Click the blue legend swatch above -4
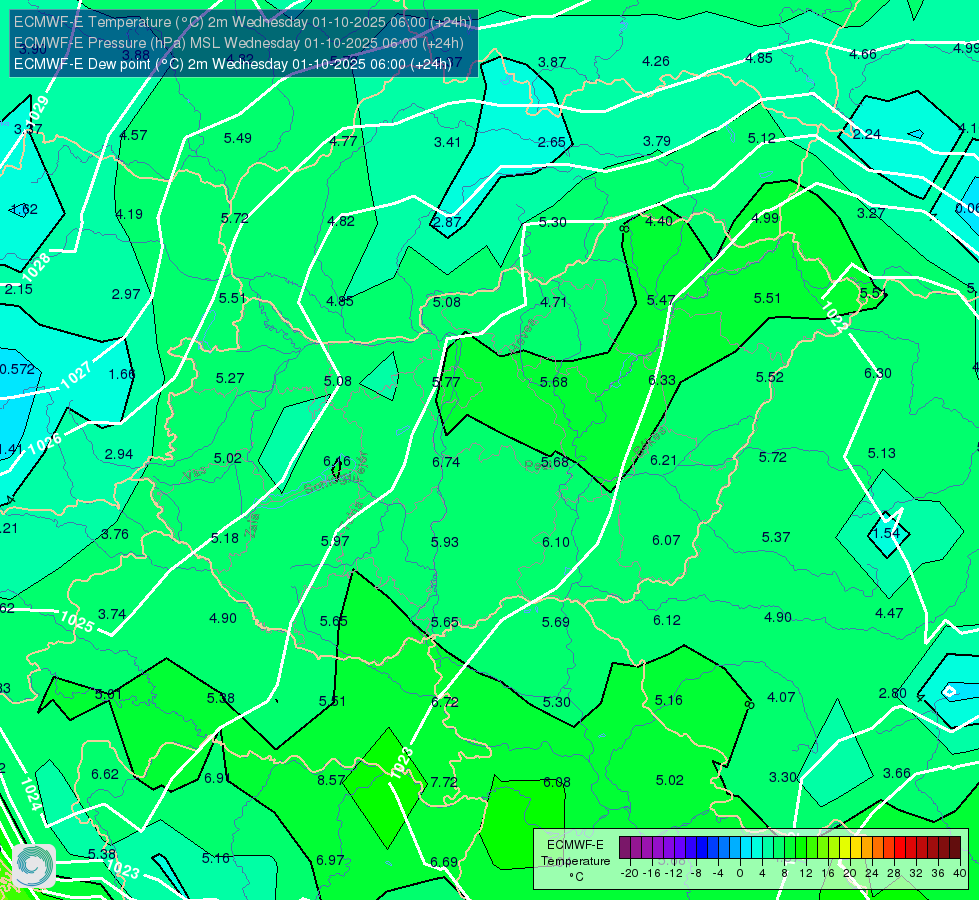Viewport: 979px width, 900px height. coord(713,848)
